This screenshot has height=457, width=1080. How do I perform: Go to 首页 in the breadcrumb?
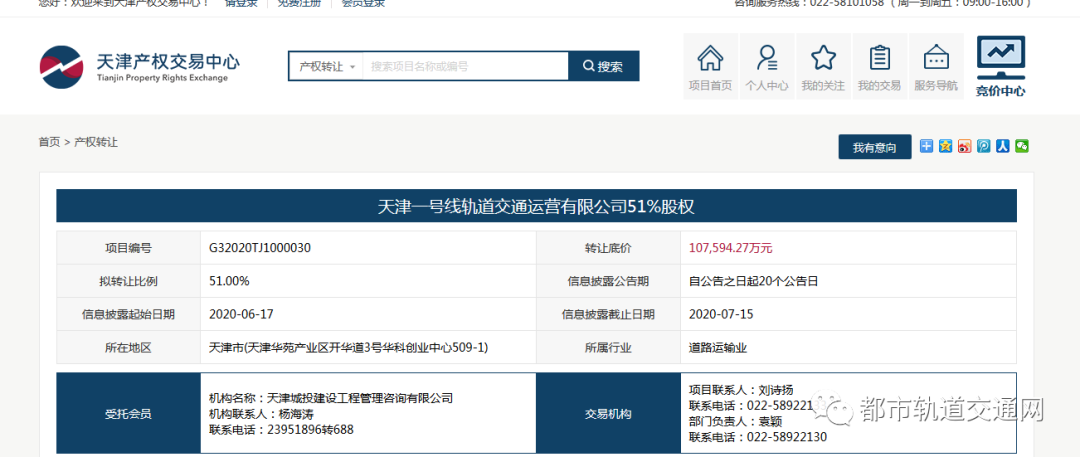(x=49, y=142)
